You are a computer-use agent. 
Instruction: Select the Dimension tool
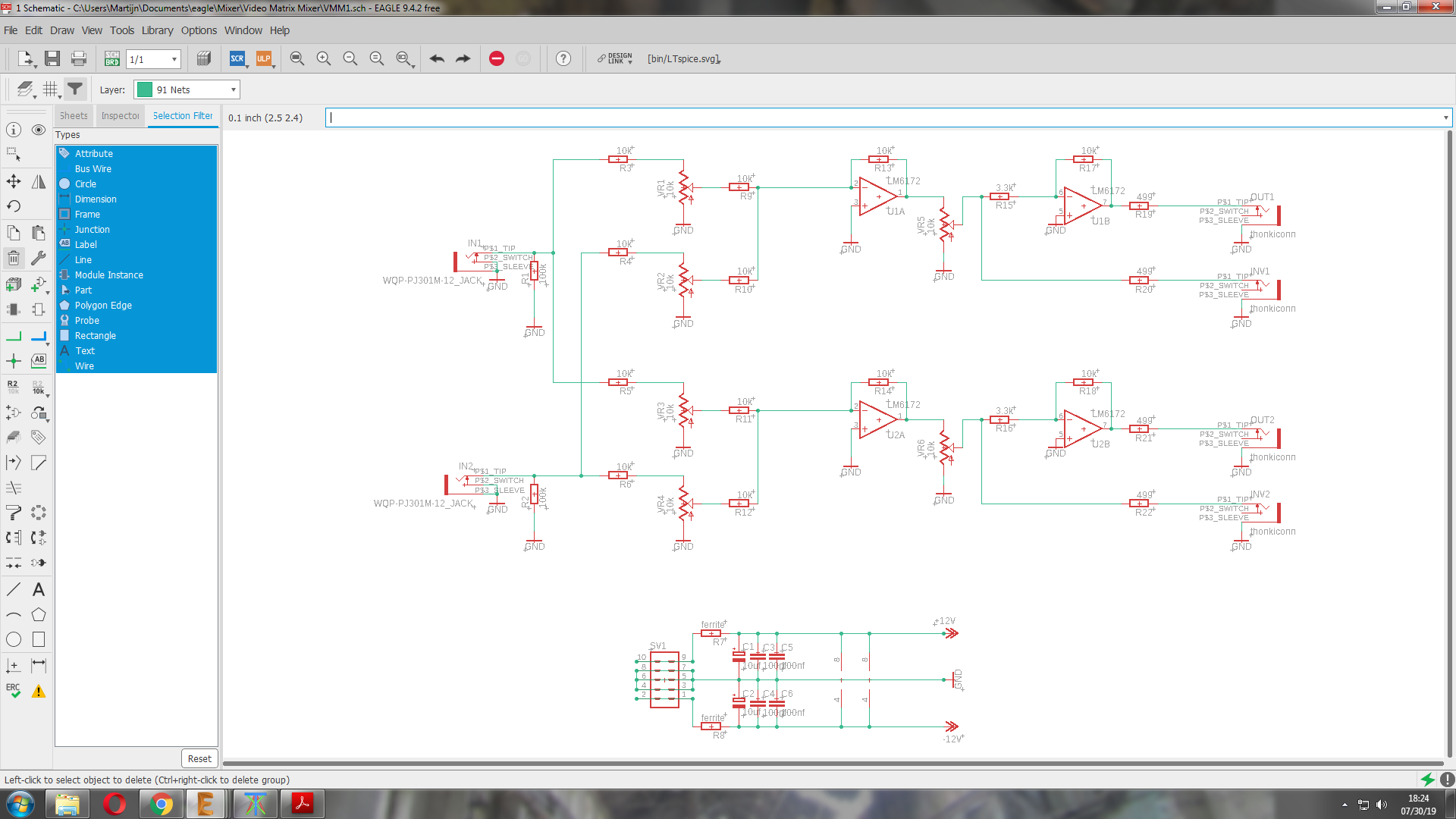tap(39, 665)
